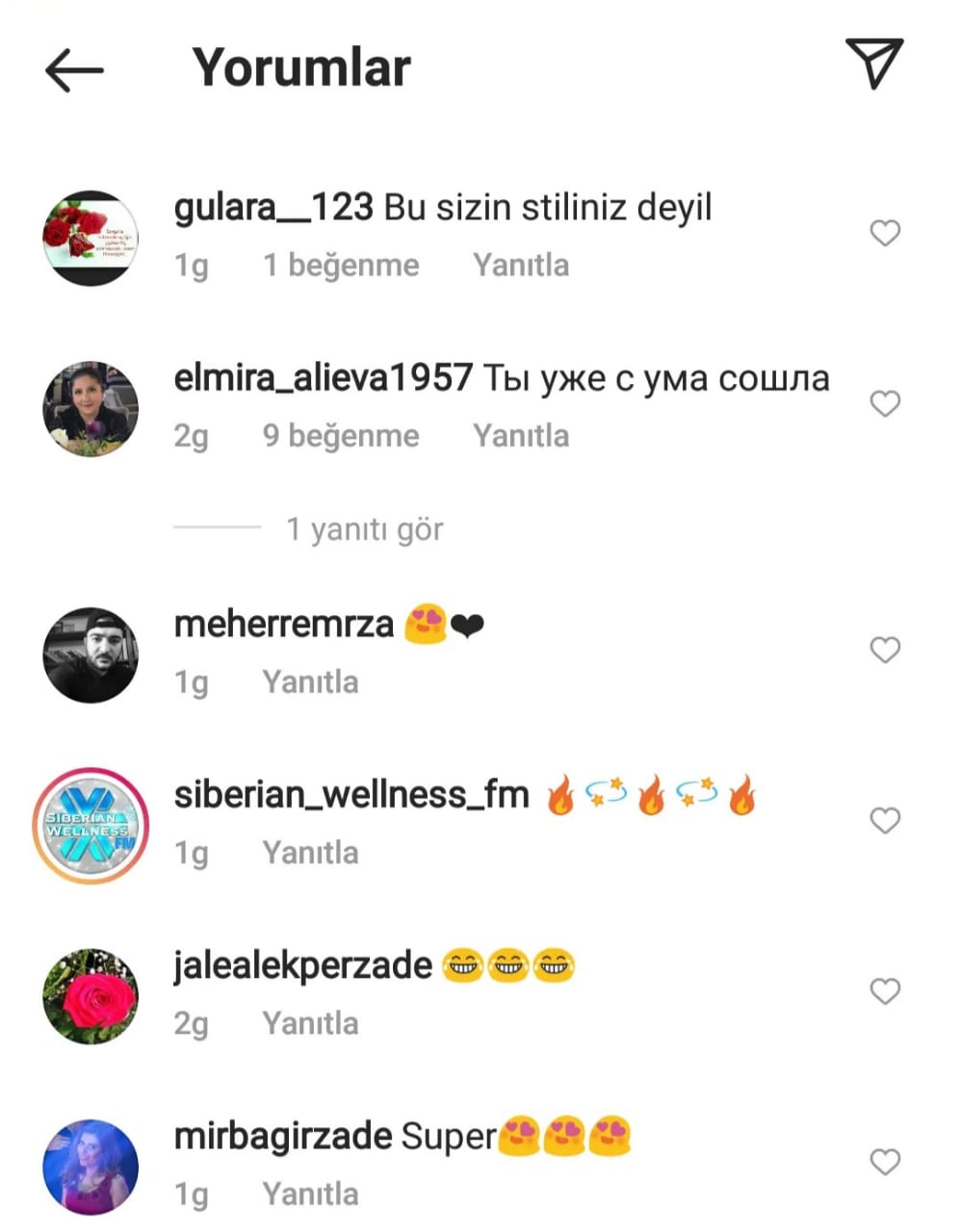
Task: View siberian_wellness_fm's story avatar
Action: (91, 825)
